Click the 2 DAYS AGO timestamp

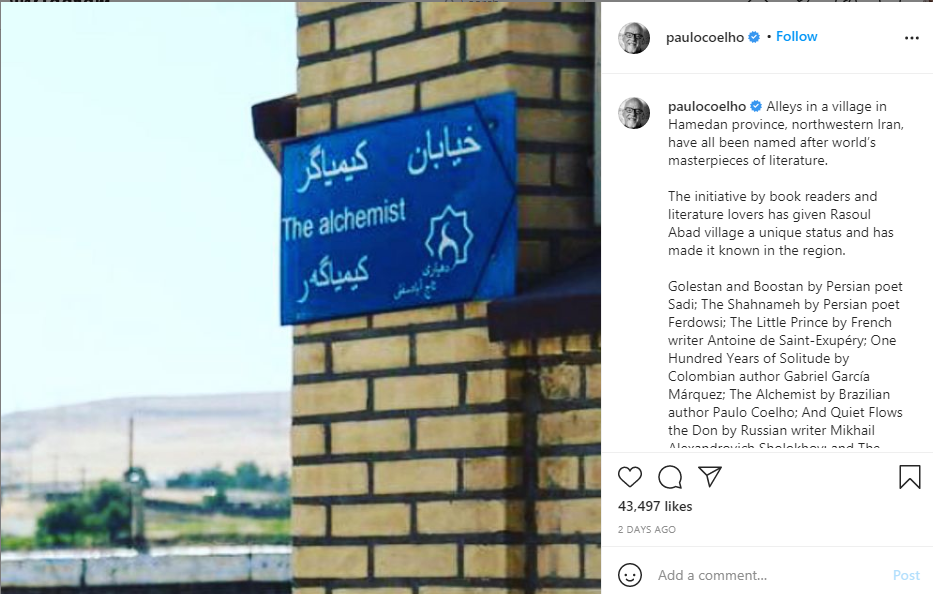647,530
